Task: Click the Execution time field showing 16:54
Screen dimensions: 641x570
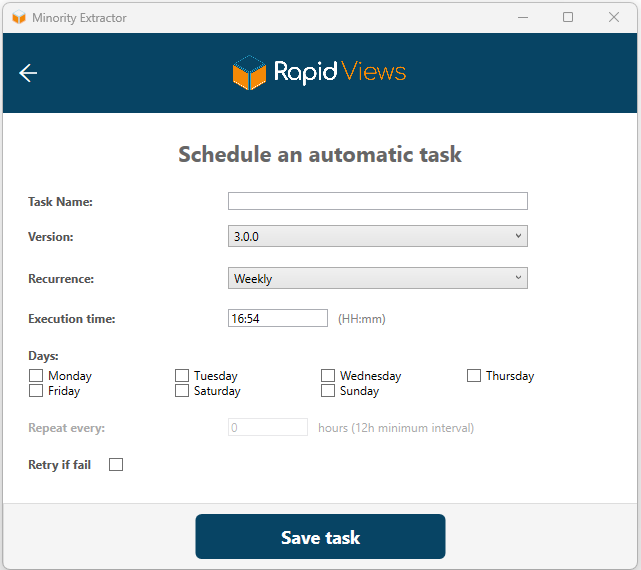Action: (x=277, y=318)
